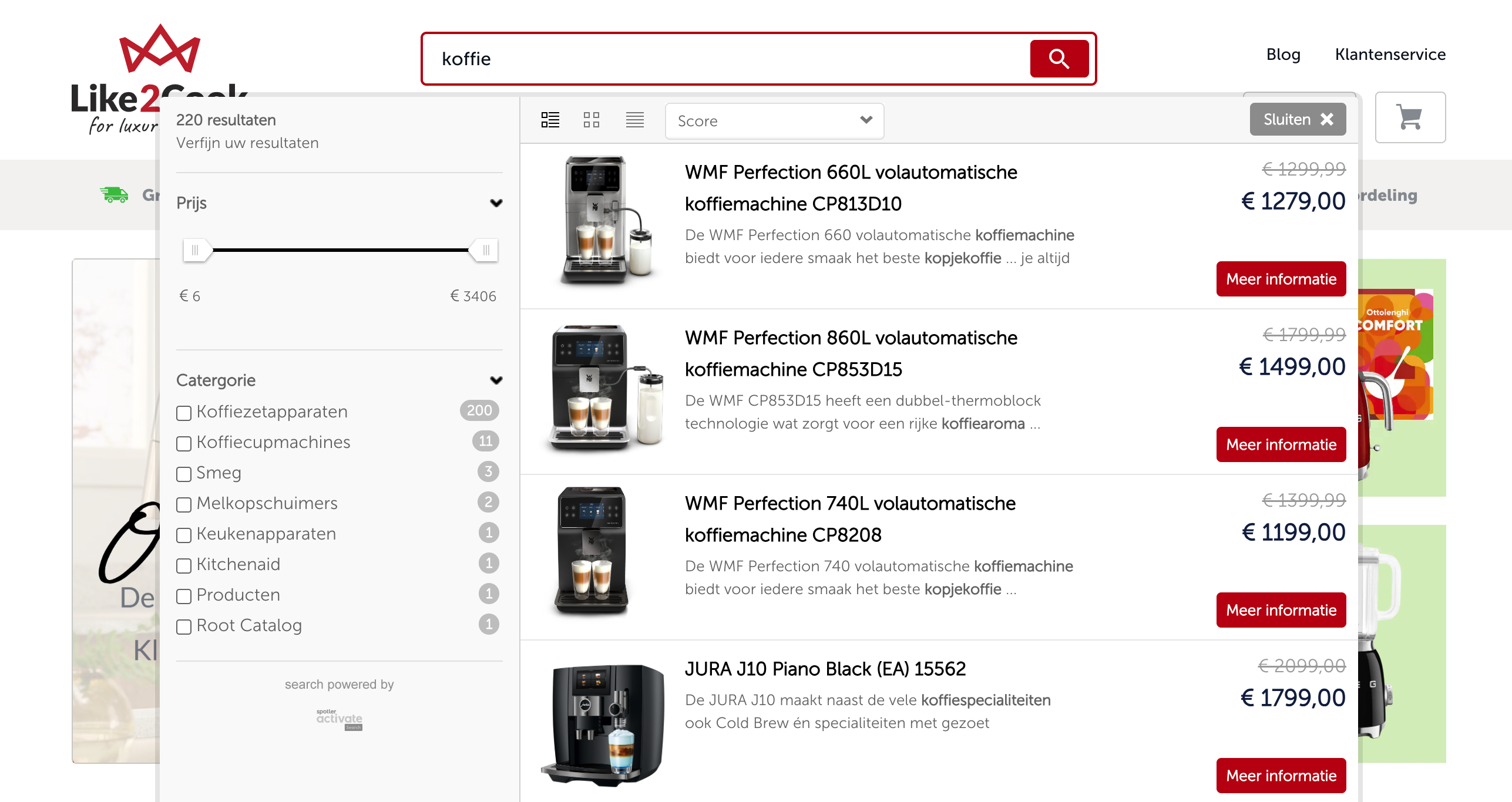Image resolution: width=1512 pixels, height=802 pixels.
Task: Click the WMF Perfection 860L product image
Action: (x=605, y=387)
